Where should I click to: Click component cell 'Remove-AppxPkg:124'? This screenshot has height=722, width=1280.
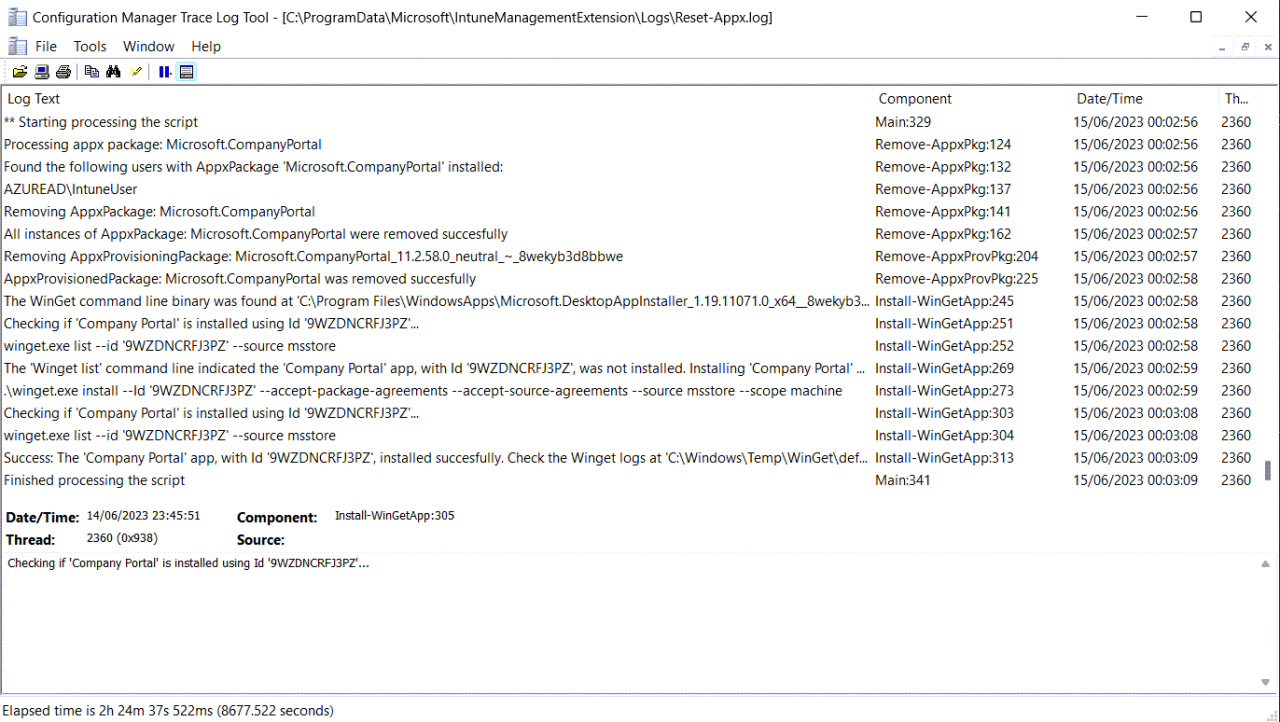[943, 144]
